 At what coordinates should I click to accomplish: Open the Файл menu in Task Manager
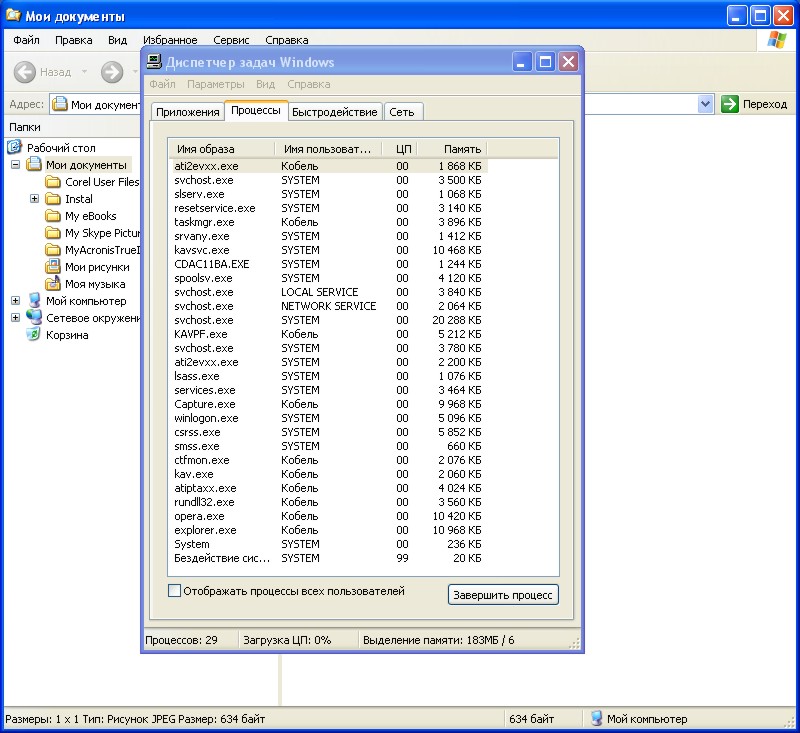(x=162, y=84)
